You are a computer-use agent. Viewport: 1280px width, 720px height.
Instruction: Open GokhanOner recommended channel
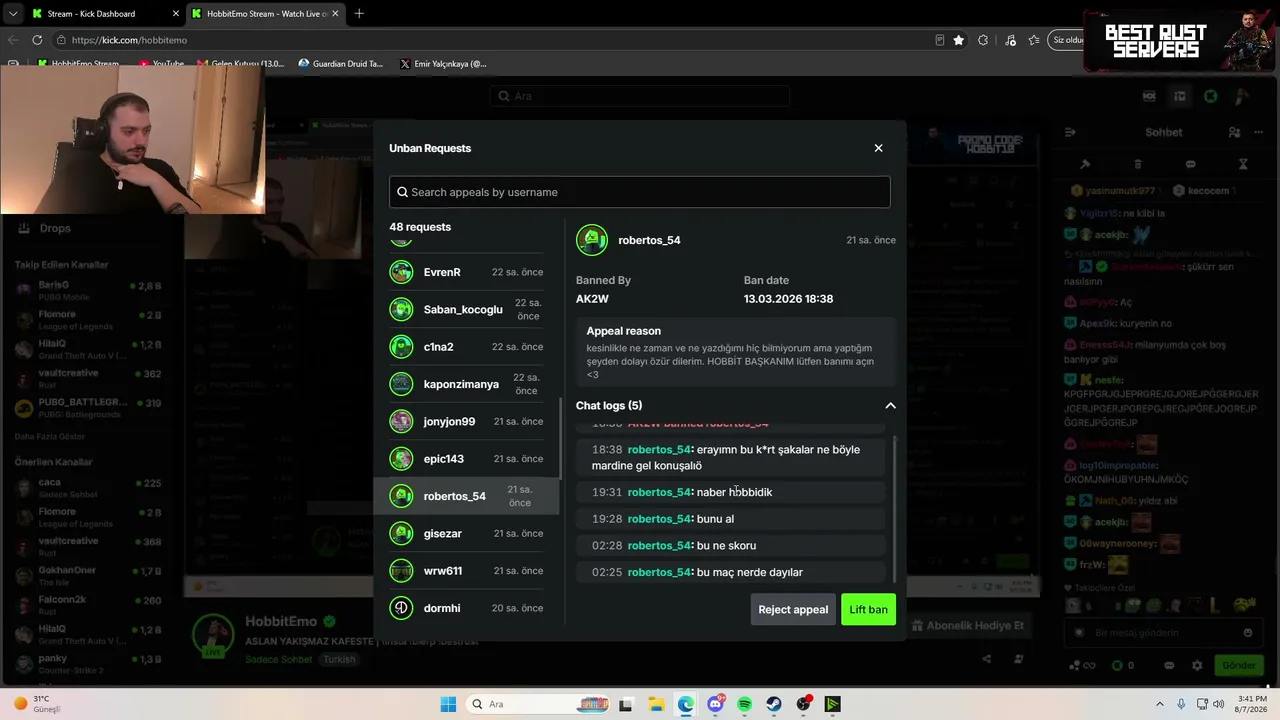click(x=88, y=575)
